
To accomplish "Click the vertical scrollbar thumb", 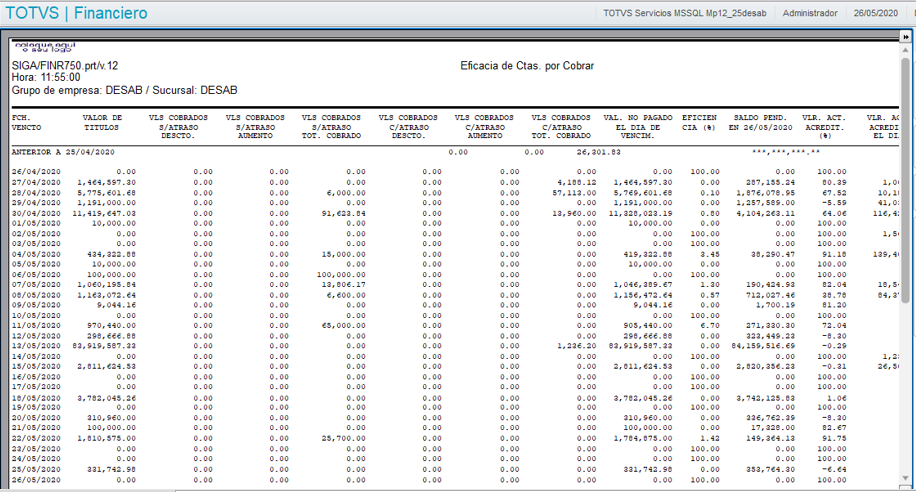I will click(905, 179).
